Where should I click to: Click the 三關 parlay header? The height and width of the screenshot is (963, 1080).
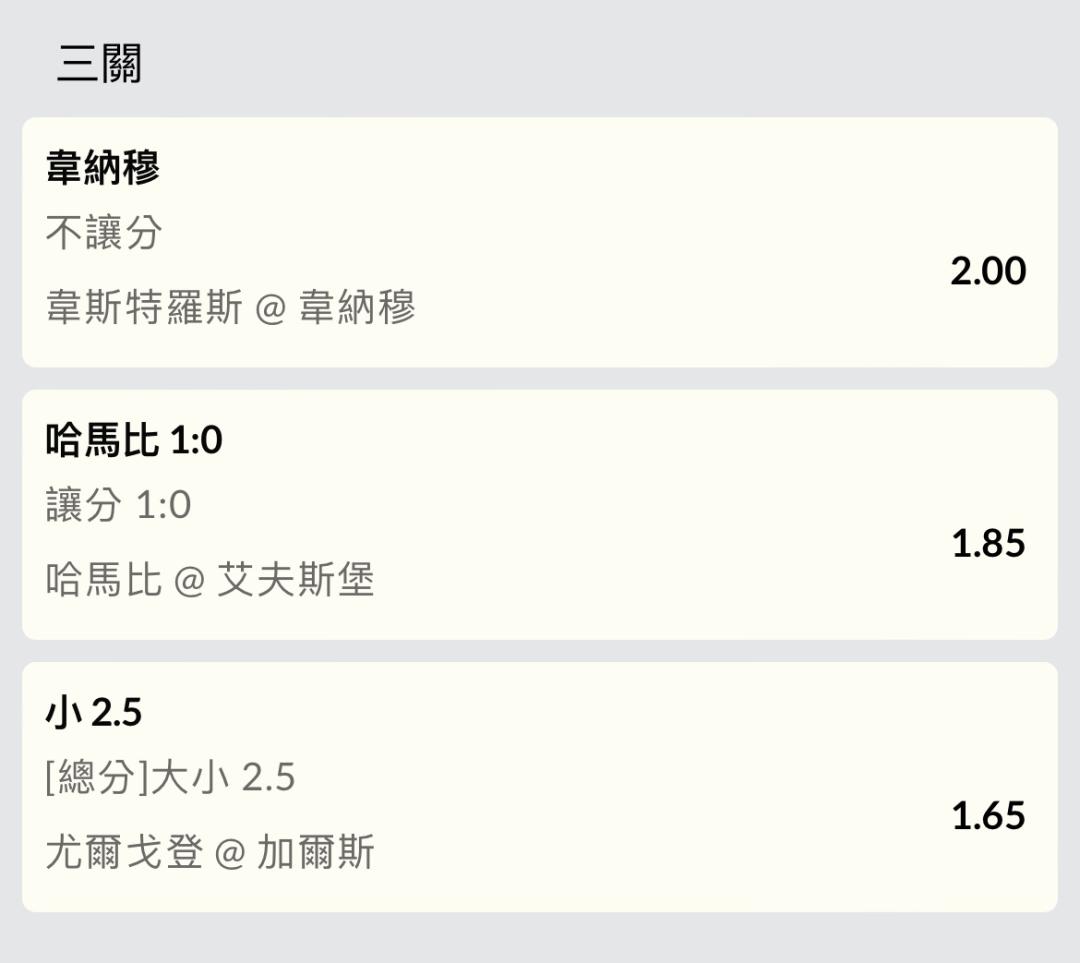(99, 64)
